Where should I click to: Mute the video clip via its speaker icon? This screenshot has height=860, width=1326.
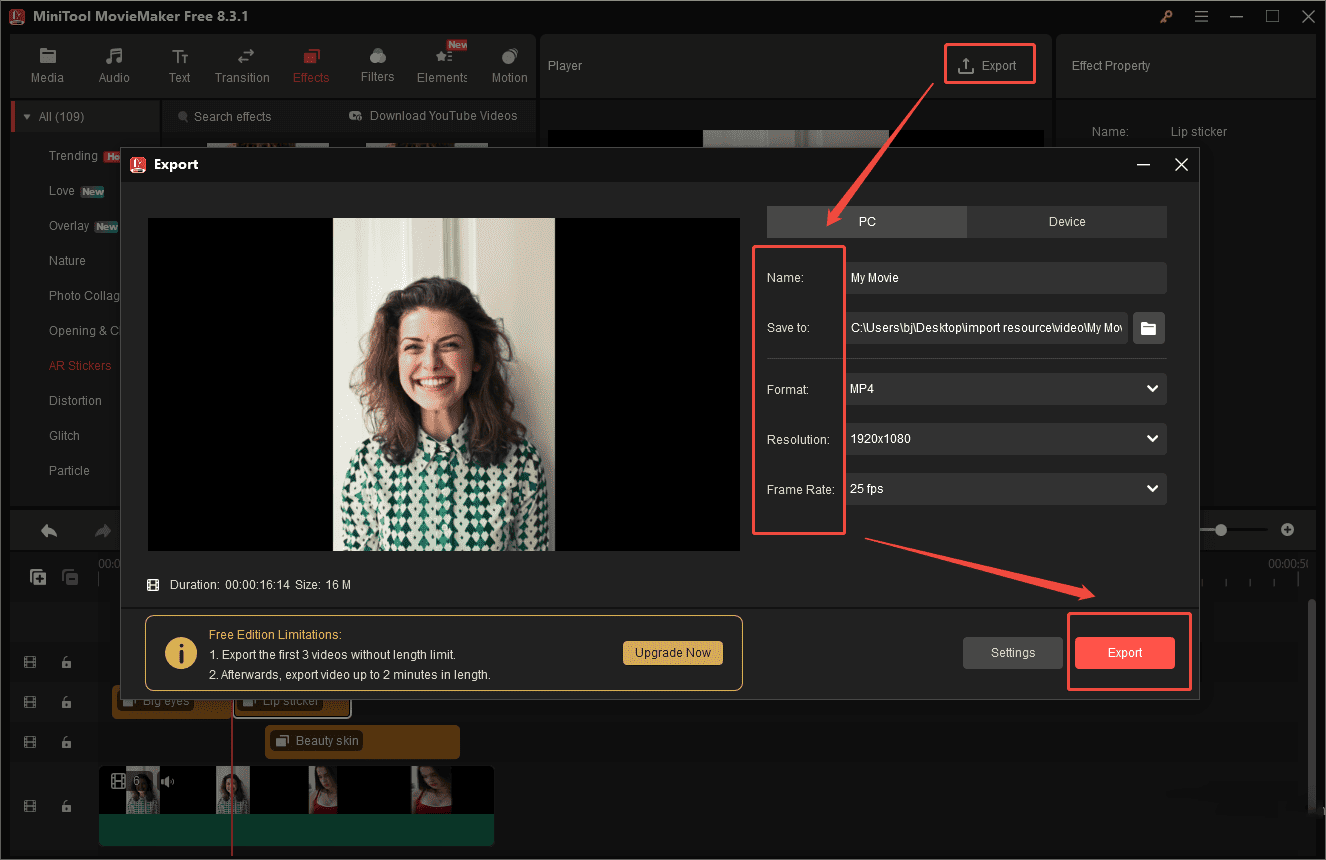click(167, 780)
